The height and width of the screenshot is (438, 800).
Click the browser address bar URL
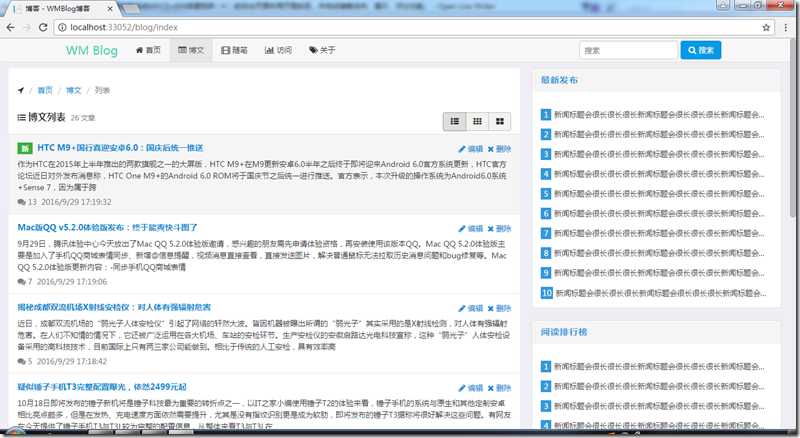(x=124, y=28)
